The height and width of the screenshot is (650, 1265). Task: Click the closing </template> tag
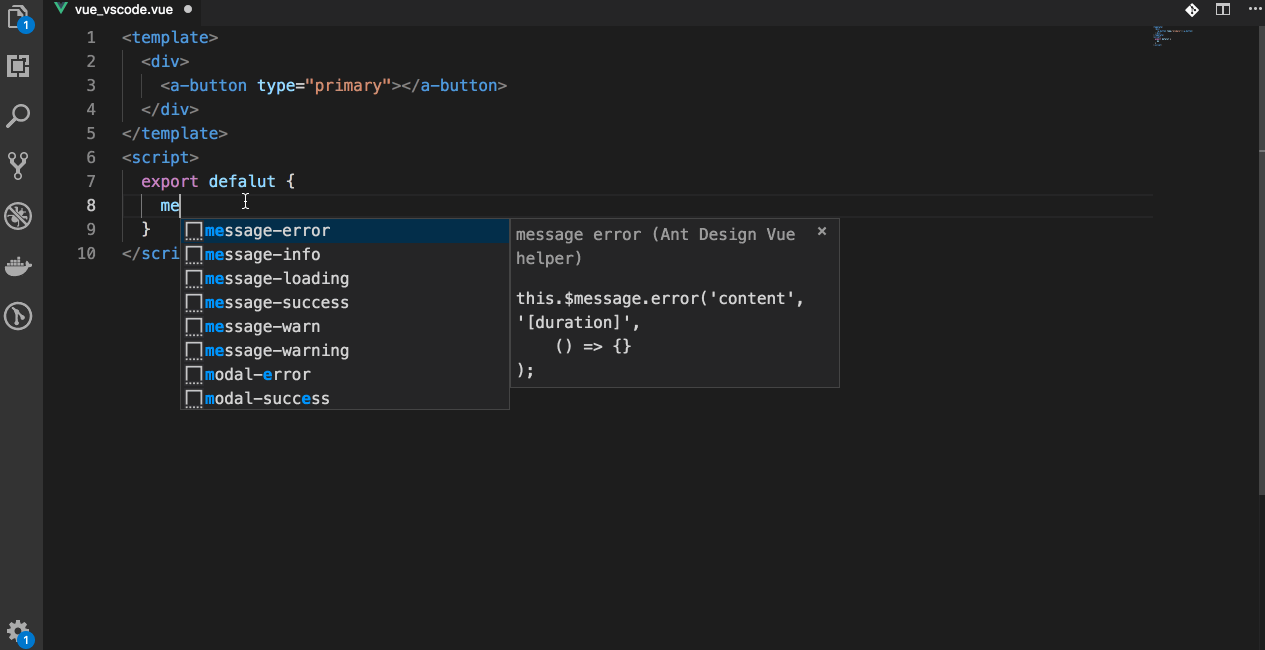(175, 134)
